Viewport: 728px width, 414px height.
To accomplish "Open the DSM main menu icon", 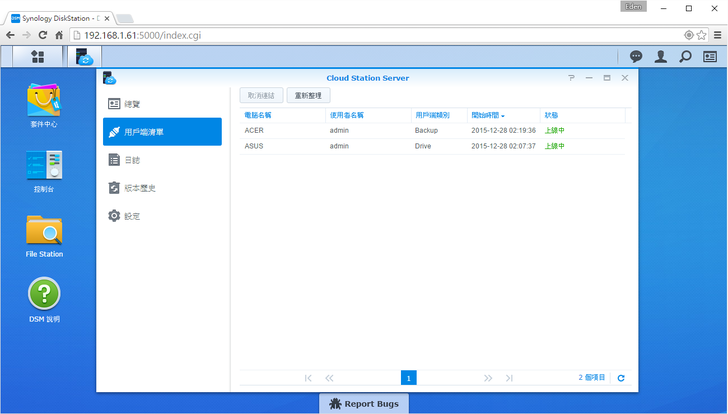I will [x=38, y=57].
